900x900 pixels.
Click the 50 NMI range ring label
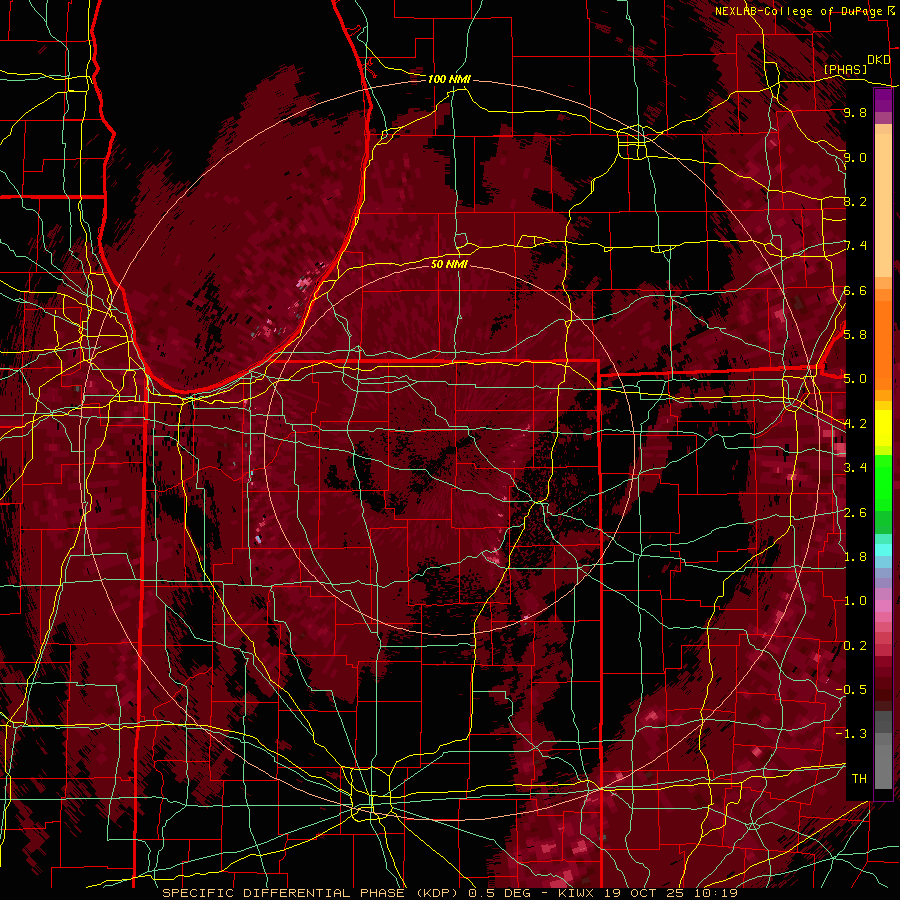pyautogui.click(x=449, y=264)
